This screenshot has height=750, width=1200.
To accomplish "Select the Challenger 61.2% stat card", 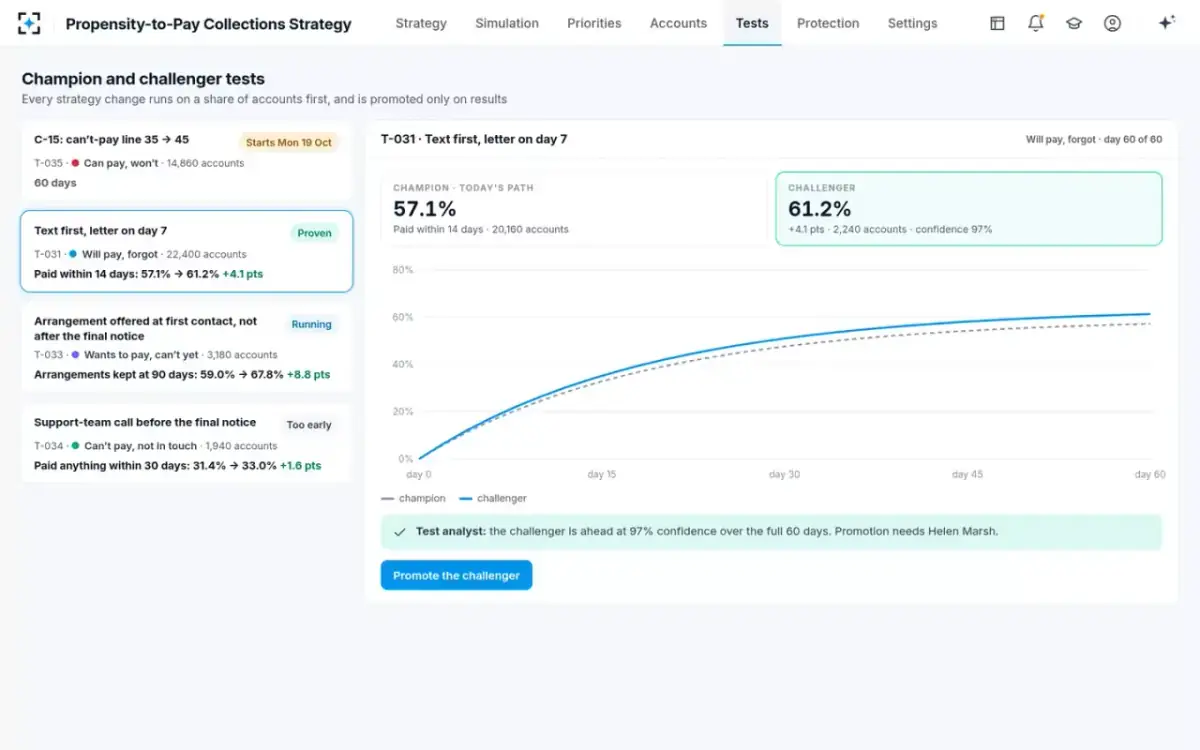I will (969, 208).
